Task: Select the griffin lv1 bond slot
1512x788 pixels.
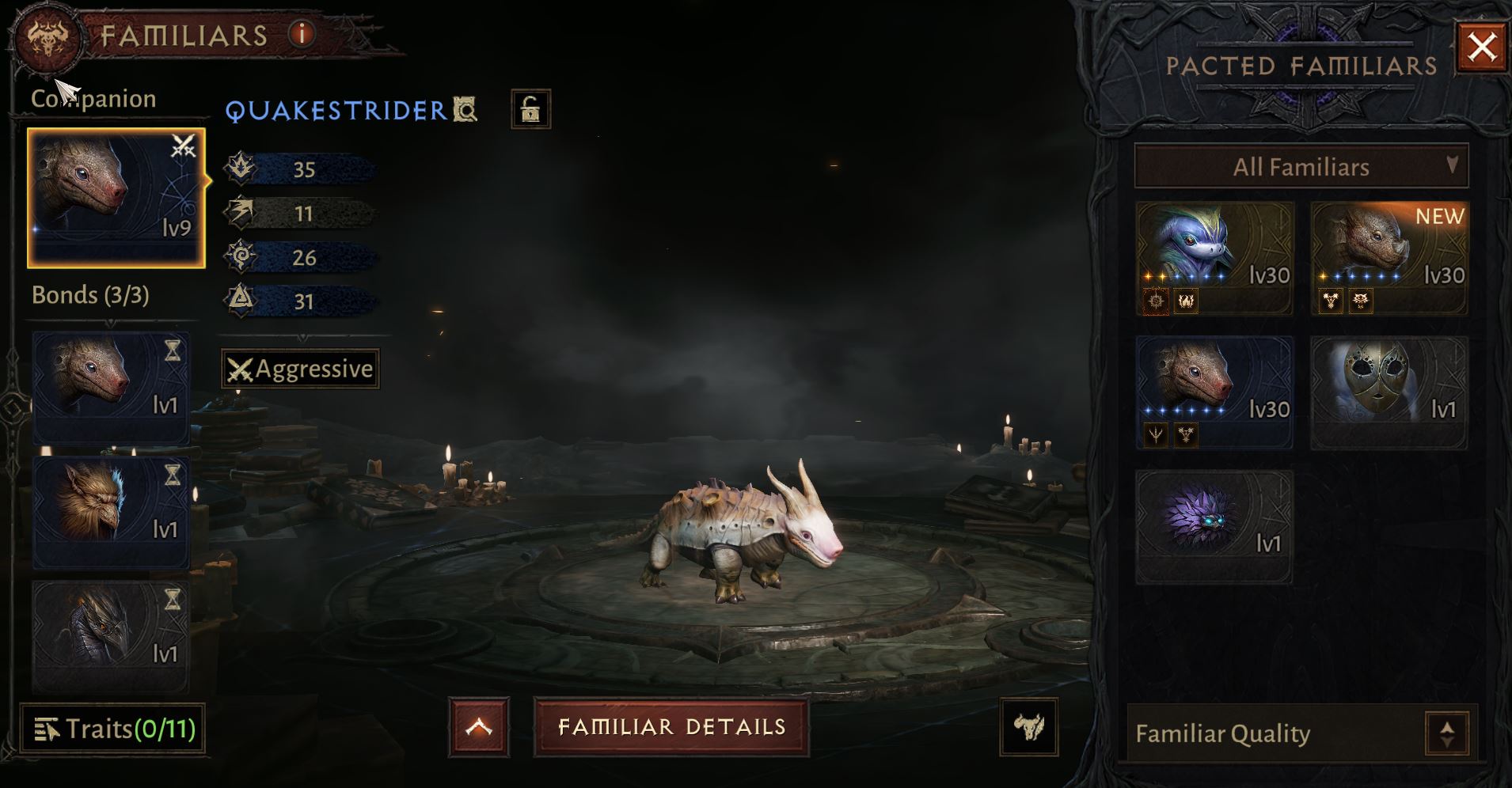Action: [x=111, y=512]
